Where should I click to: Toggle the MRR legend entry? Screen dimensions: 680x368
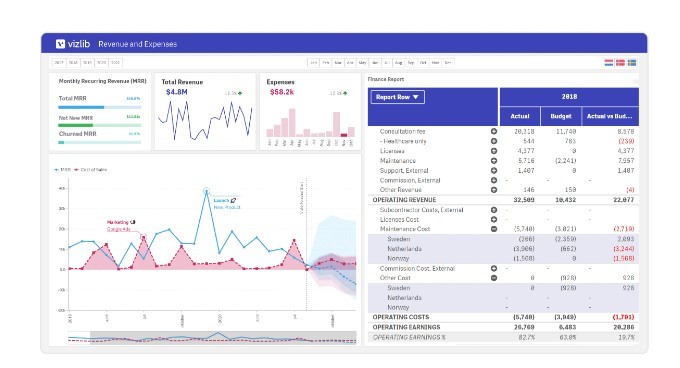62,169
